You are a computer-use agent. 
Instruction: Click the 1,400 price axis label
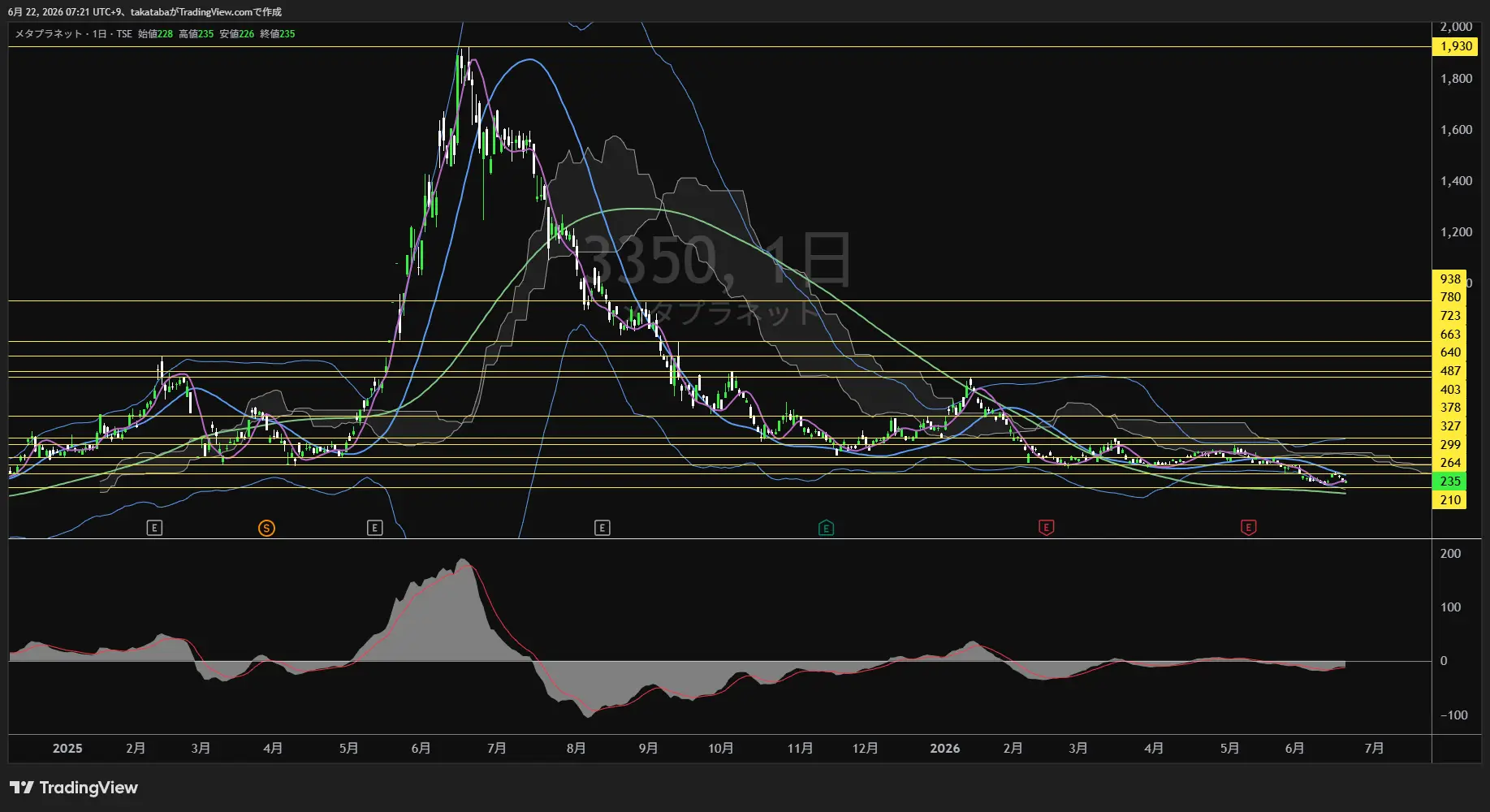click(1456, 181)
